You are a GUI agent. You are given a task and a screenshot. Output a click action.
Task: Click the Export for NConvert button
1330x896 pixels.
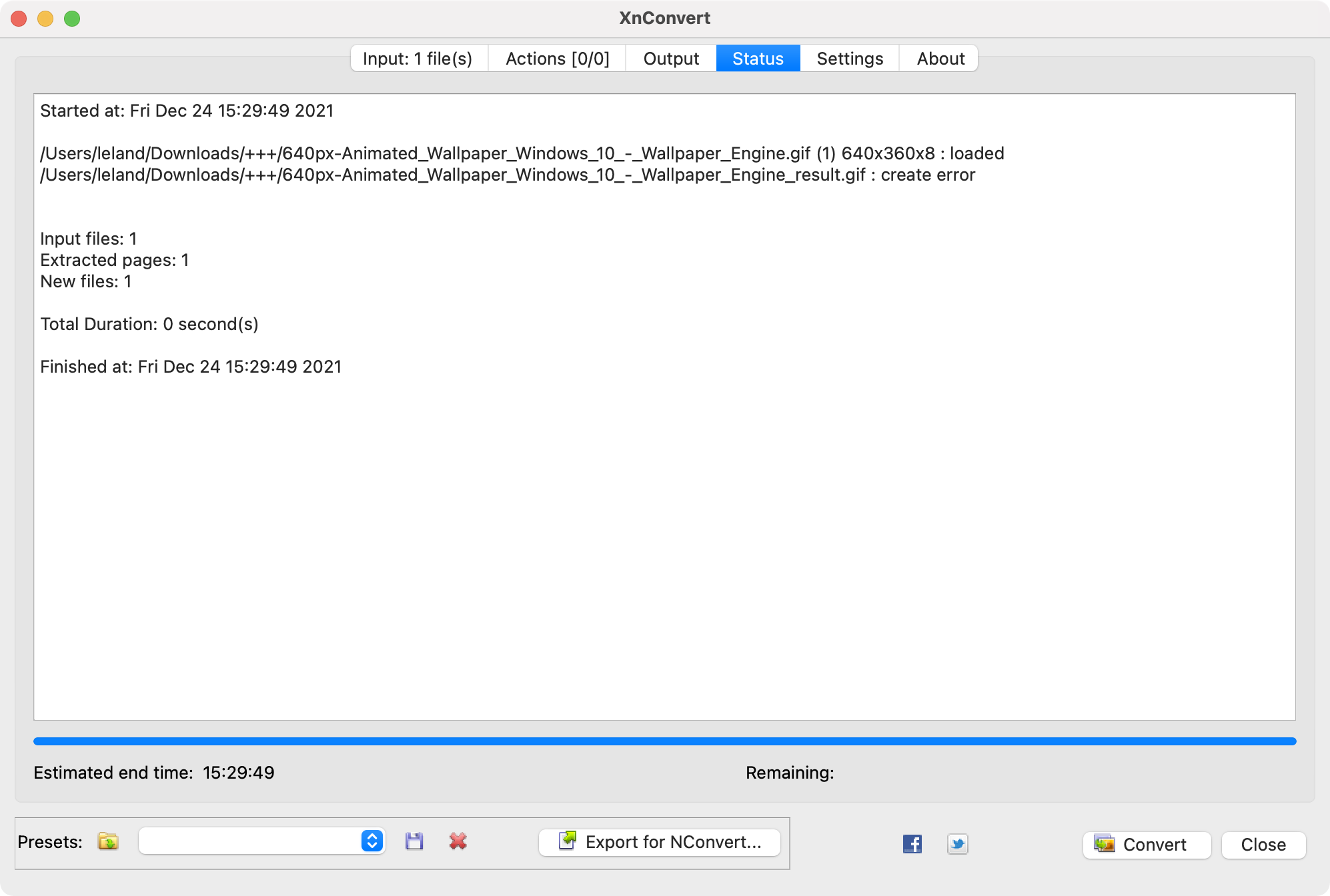[x=660, y=842]
